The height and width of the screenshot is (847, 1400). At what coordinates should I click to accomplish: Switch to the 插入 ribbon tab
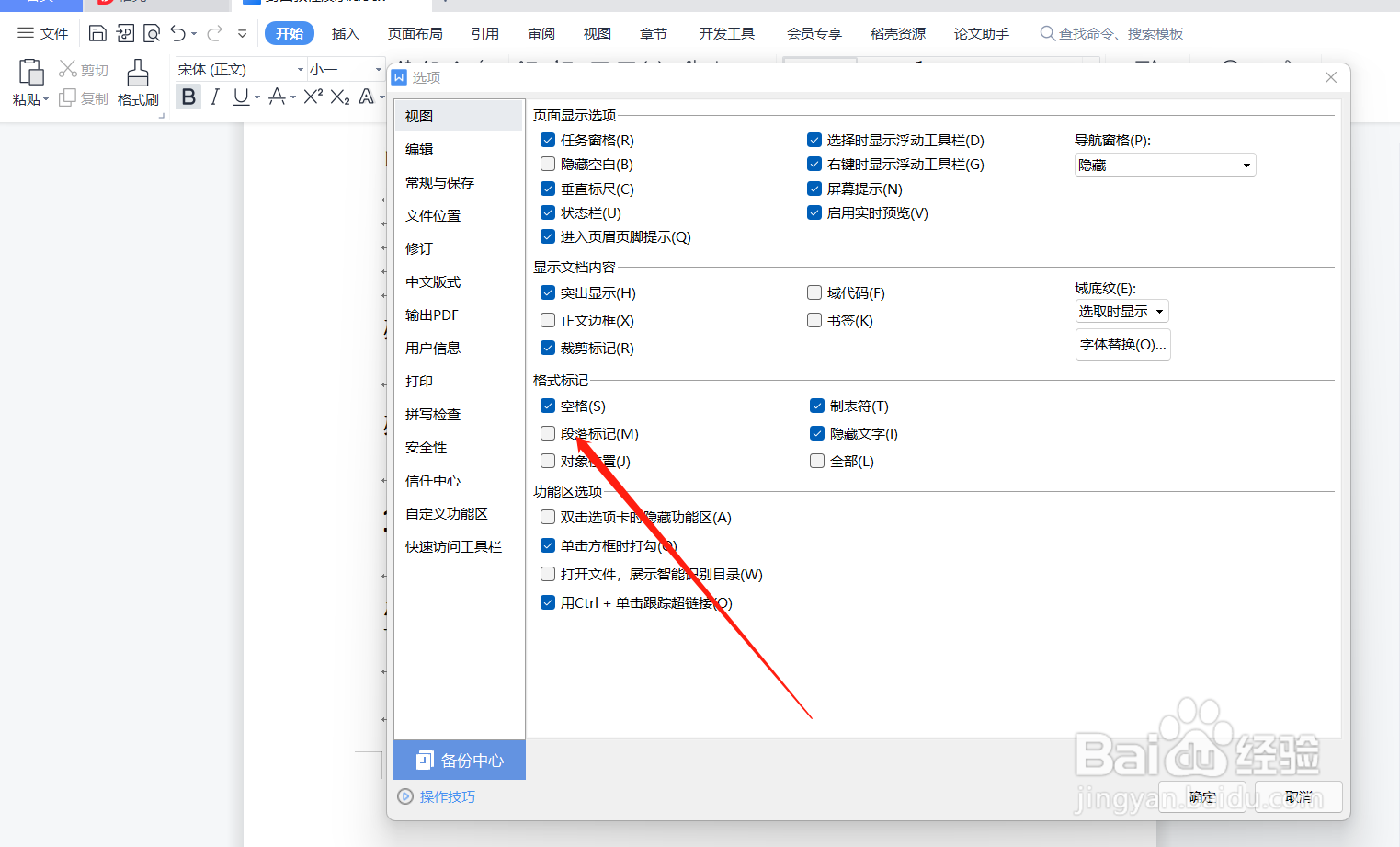pyautogui.click(x=345, y=33)
